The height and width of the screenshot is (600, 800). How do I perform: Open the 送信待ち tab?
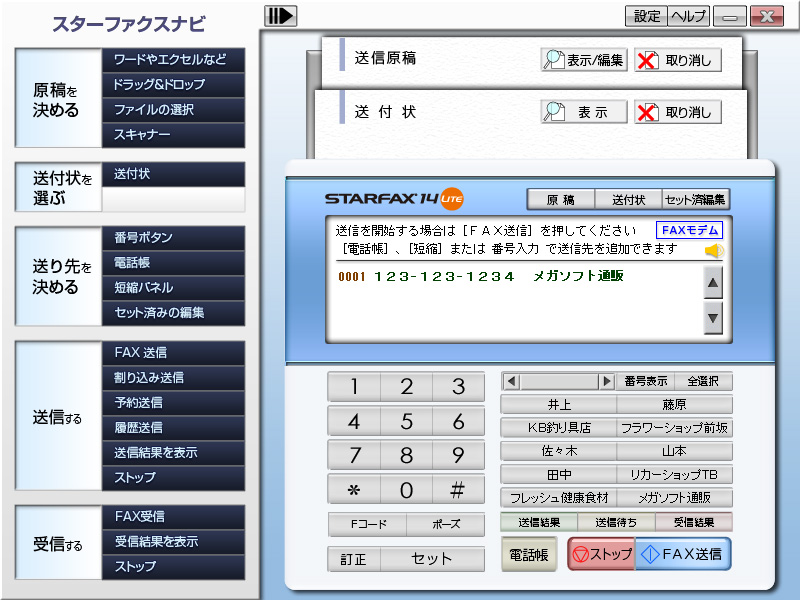click(x=616, y=522)
